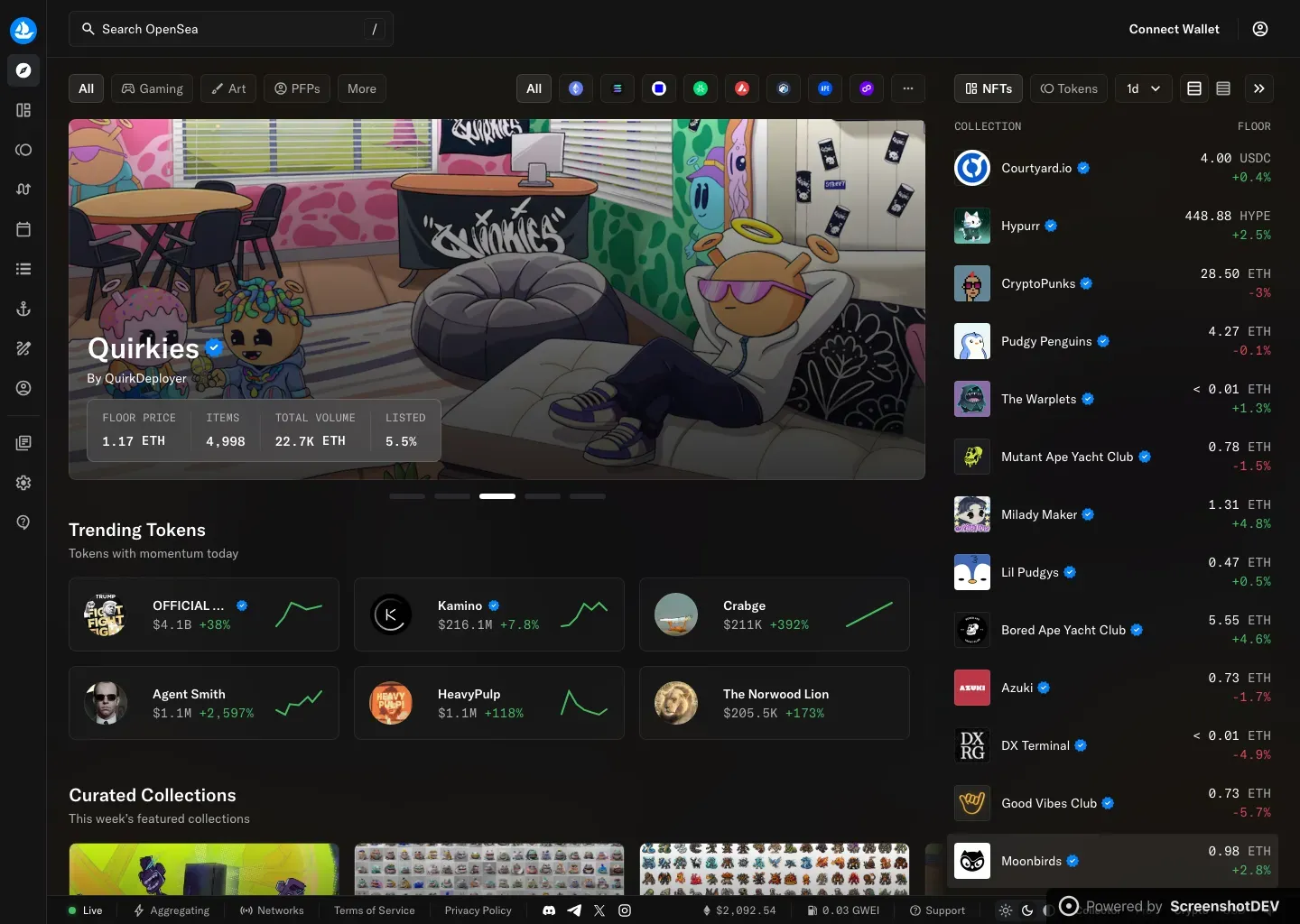Open the 1d timeframe dropdown
Image resolution: width=1300 pixels, height=924 pixels.
[x=1144, y=88]
